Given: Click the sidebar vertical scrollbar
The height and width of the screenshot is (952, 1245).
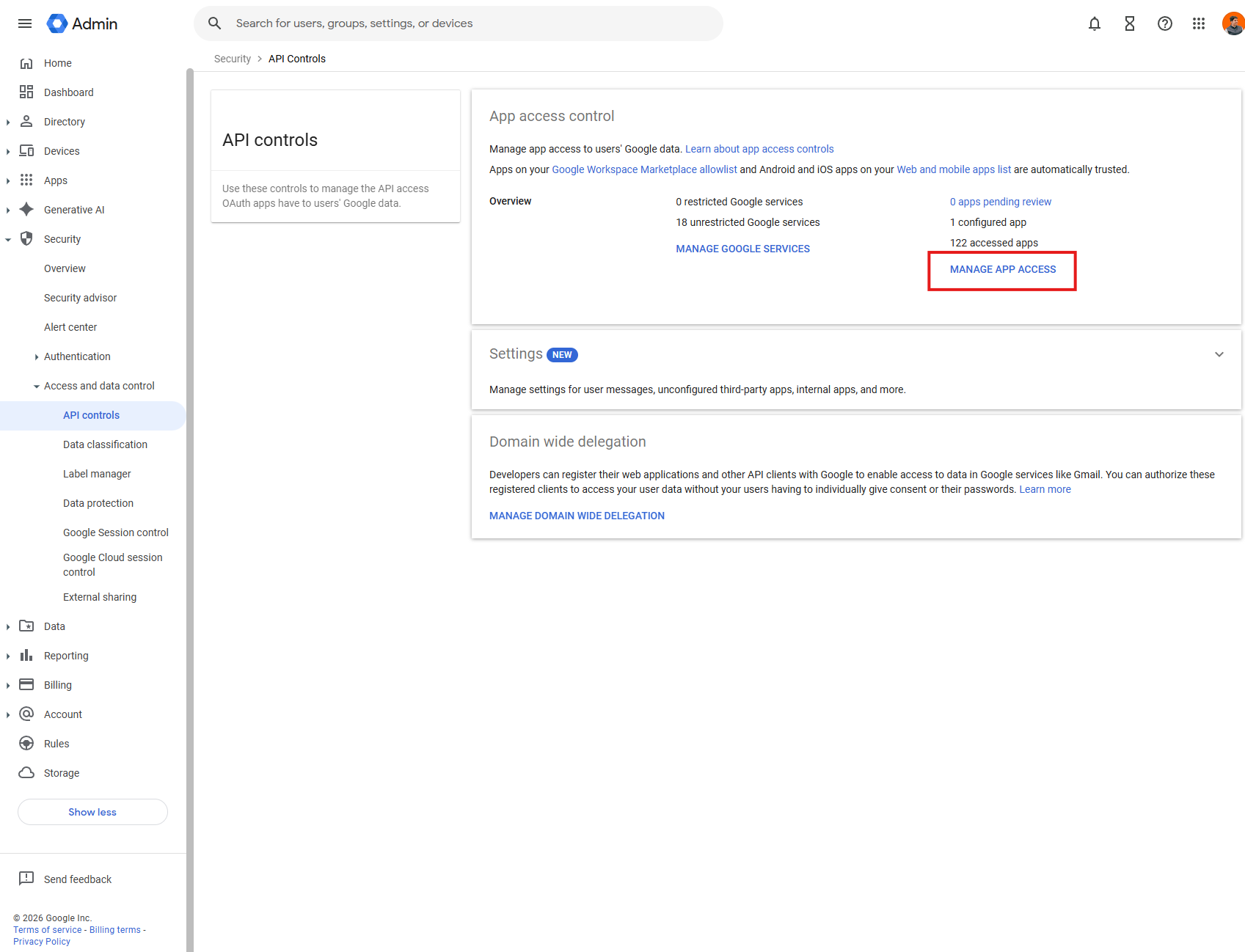Looking at the screenshot, I should point(190,510).
